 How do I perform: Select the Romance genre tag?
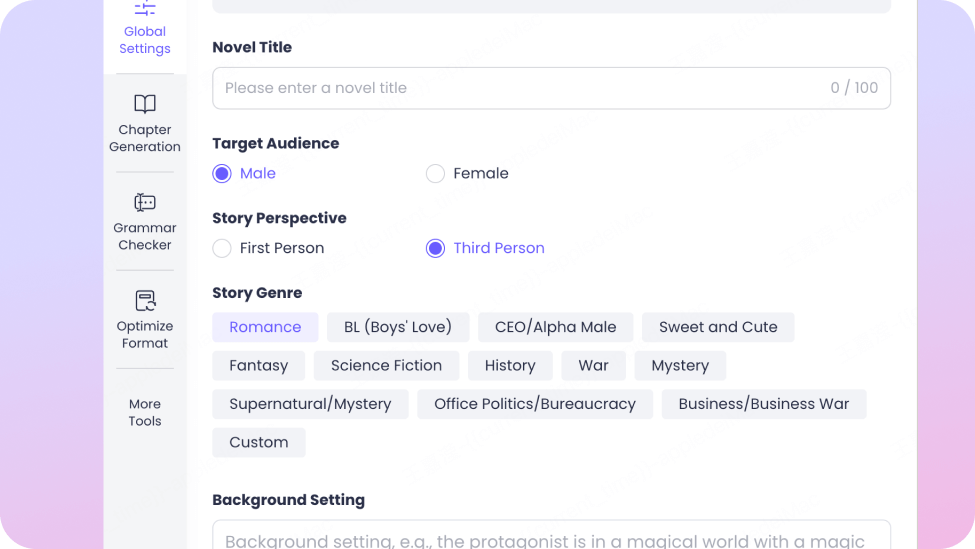265,327
